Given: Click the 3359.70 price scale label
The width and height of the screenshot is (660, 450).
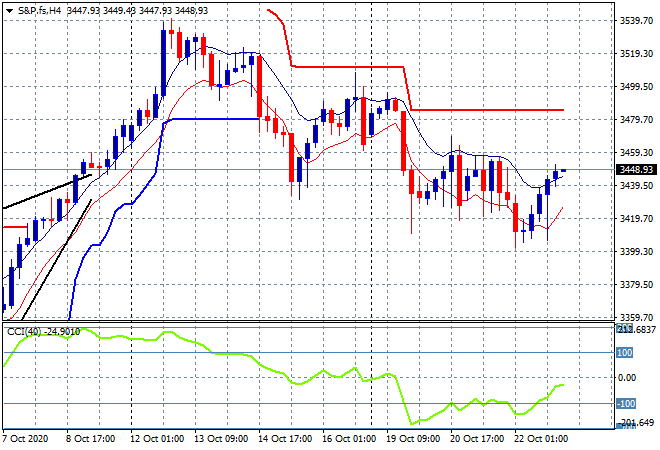Looking at the screenshot, I should 637,318.
